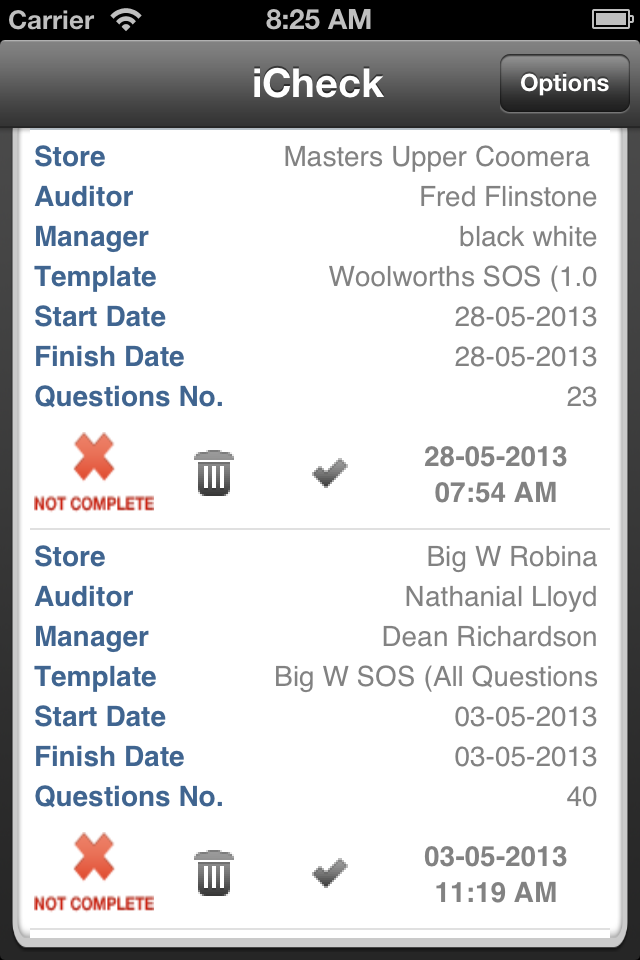
Task: Delete the Big W Robina audit
Action: click(213, 873)
